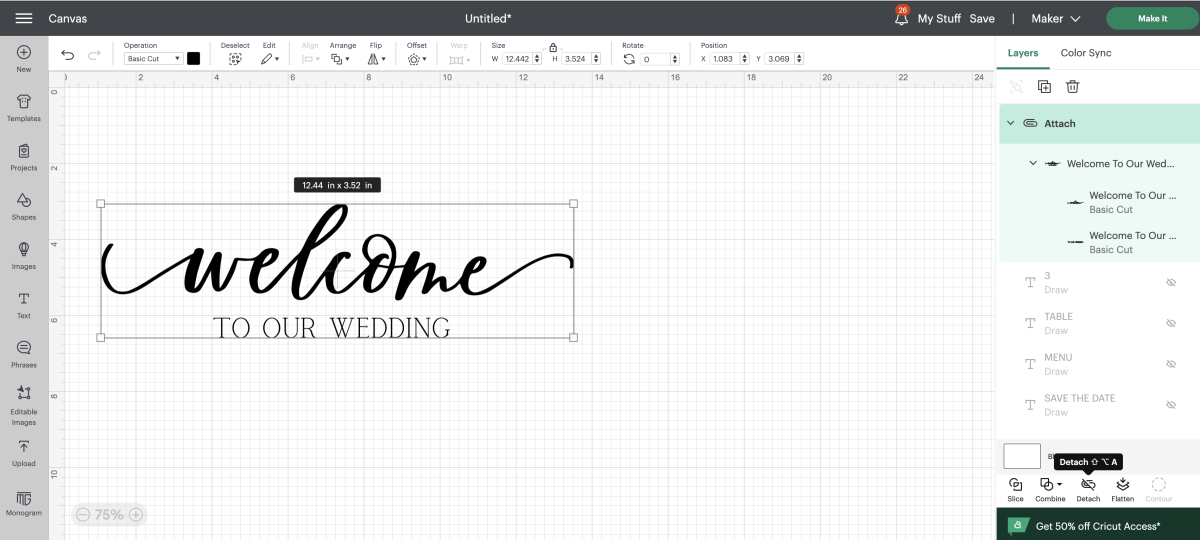Open the Offset dropdown
The image size is (1200, 540).
point(417,59)
